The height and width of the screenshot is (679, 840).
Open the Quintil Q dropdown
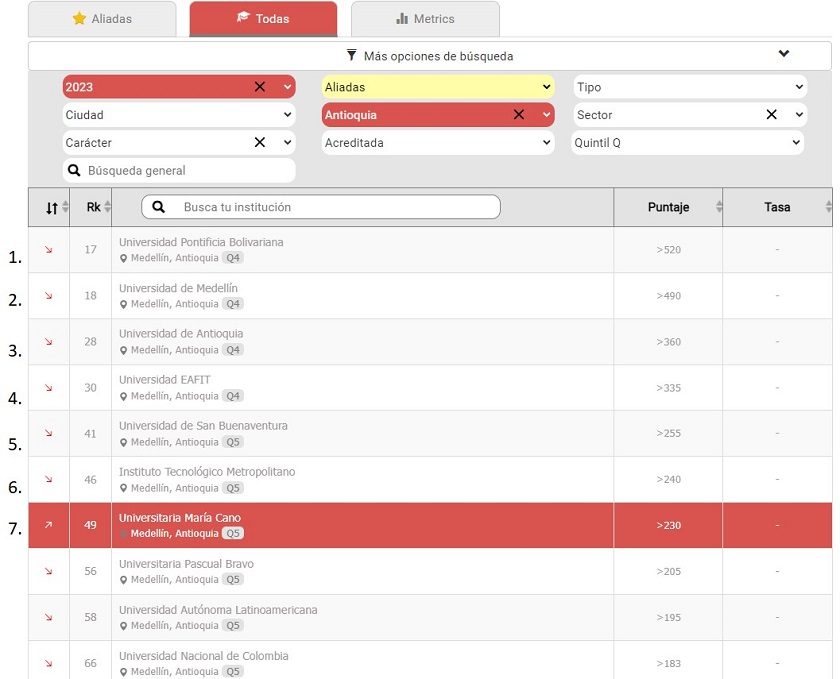click(688, 143)
